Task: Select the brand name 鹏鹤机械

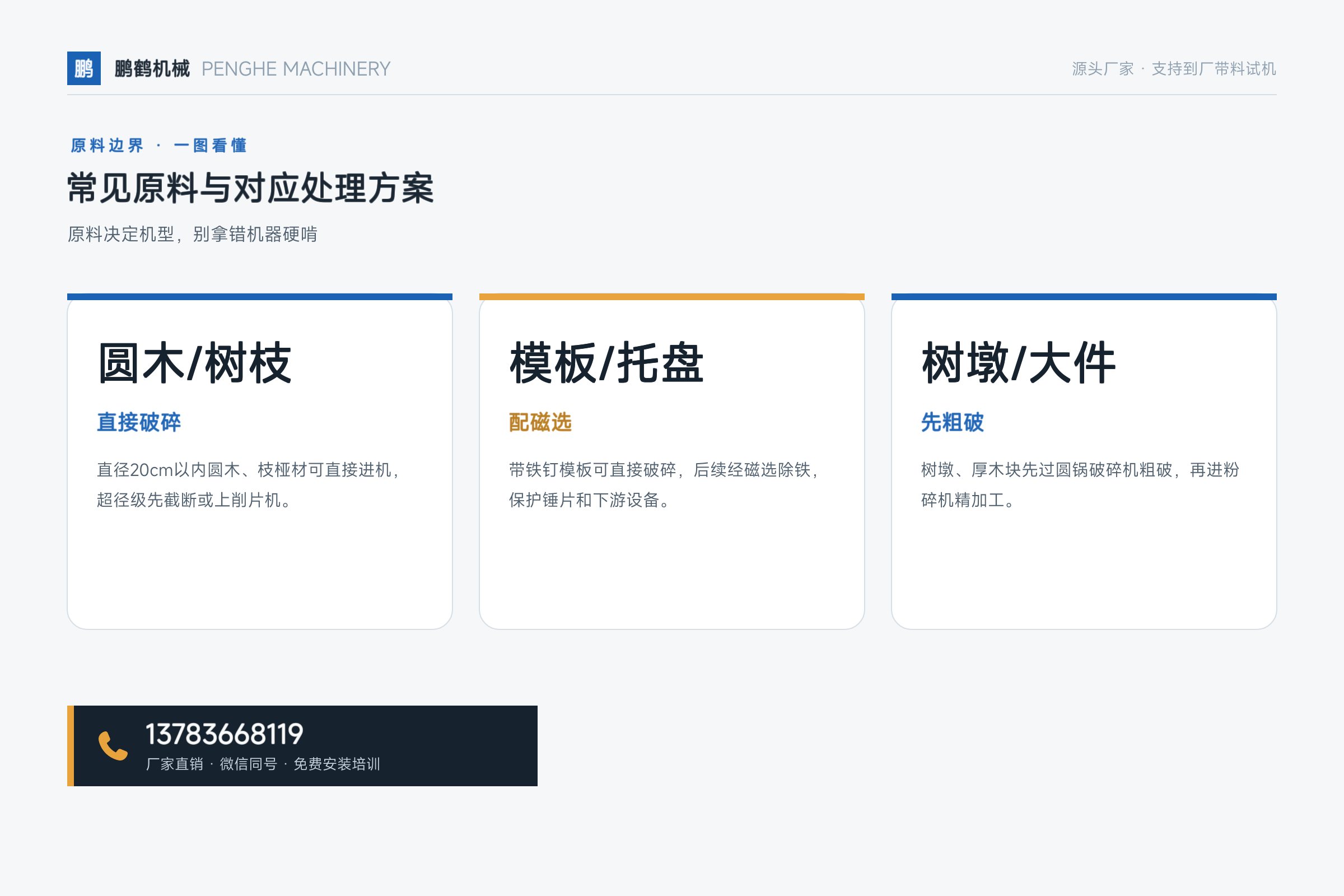Action: coord(152,68)
